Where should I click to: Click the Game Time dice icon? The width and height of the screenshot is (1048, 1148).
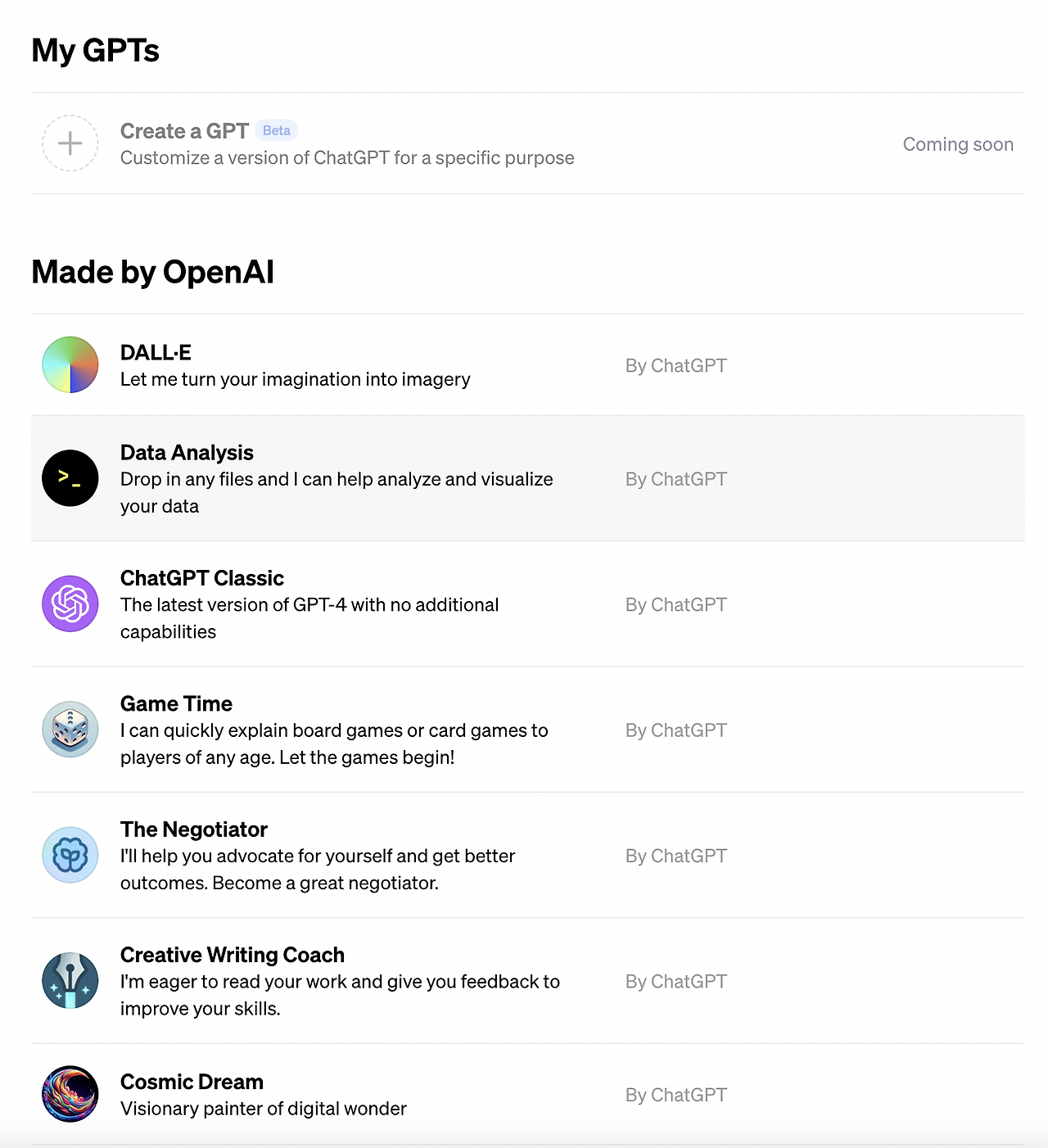pos(70,730)
